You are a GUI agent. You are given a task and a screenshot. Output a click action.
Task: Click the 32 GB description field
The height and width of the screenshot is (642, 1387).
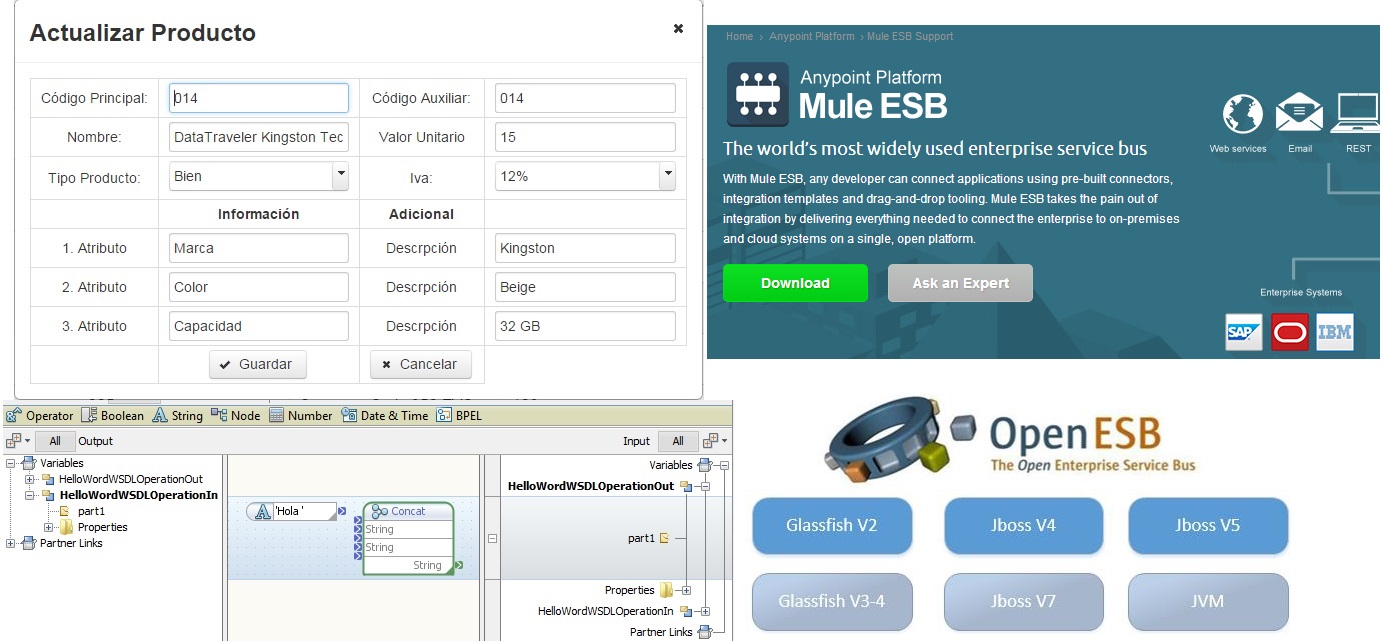[585, 326]
